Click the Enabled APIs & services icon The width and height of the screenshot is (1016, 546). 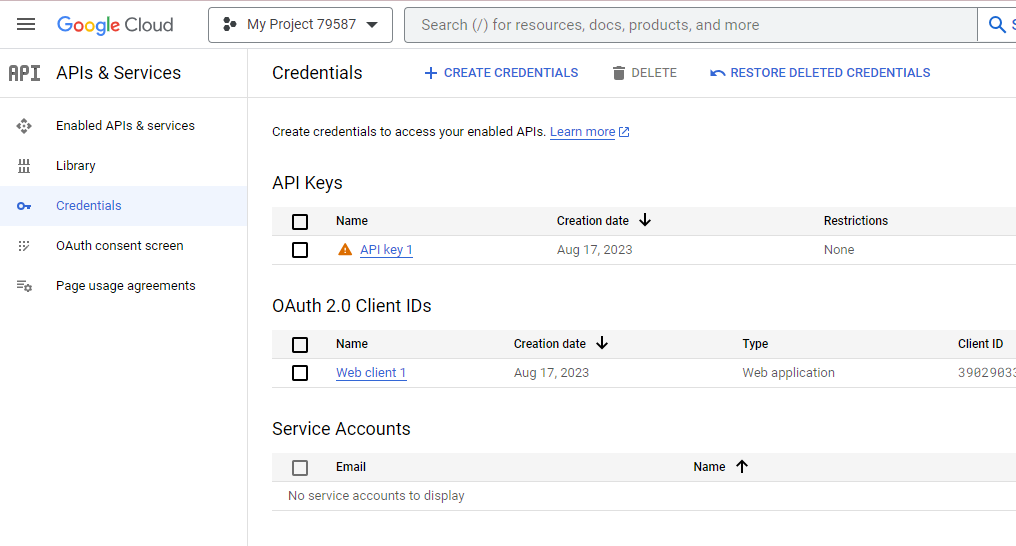pyautogui.click(x=24, y=126)
